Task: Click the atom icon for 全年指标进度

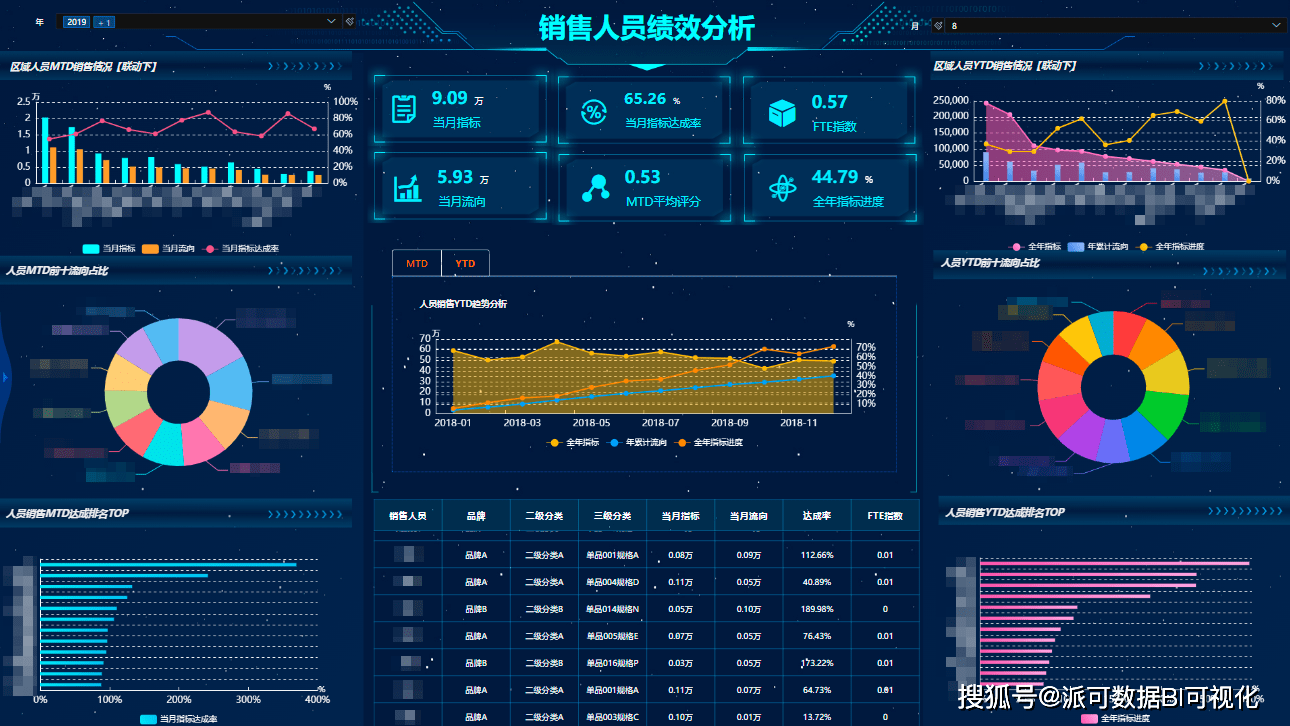Action: tap(782, 188)
